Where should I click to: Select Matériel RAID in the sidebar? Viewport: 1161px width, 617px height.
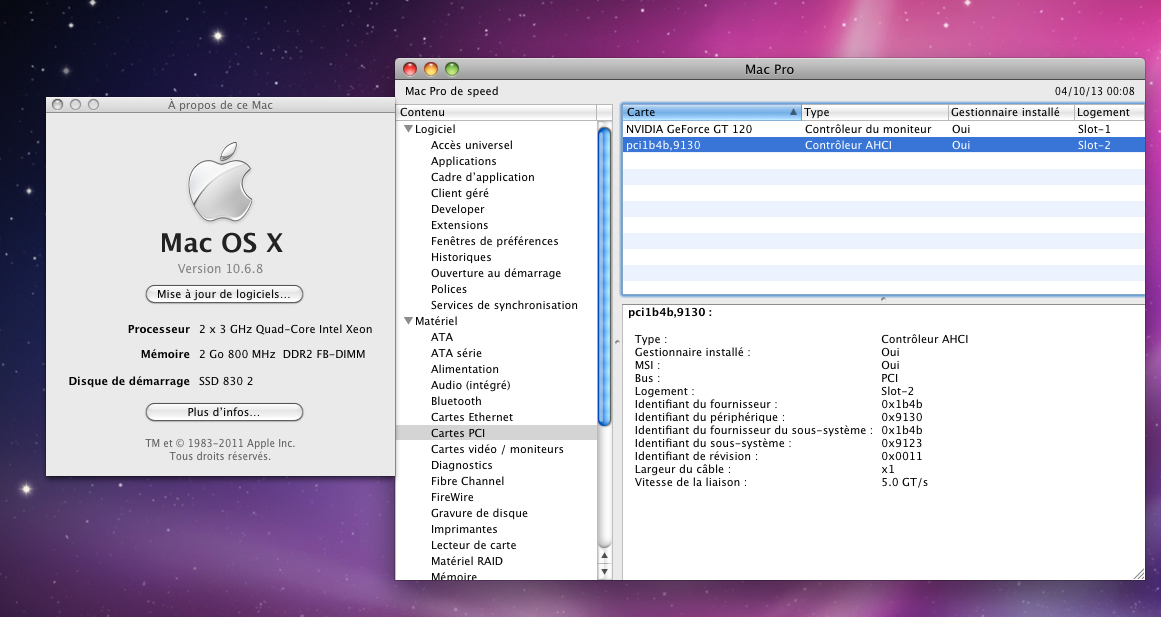pyautogui.click(x=466, y=561)
